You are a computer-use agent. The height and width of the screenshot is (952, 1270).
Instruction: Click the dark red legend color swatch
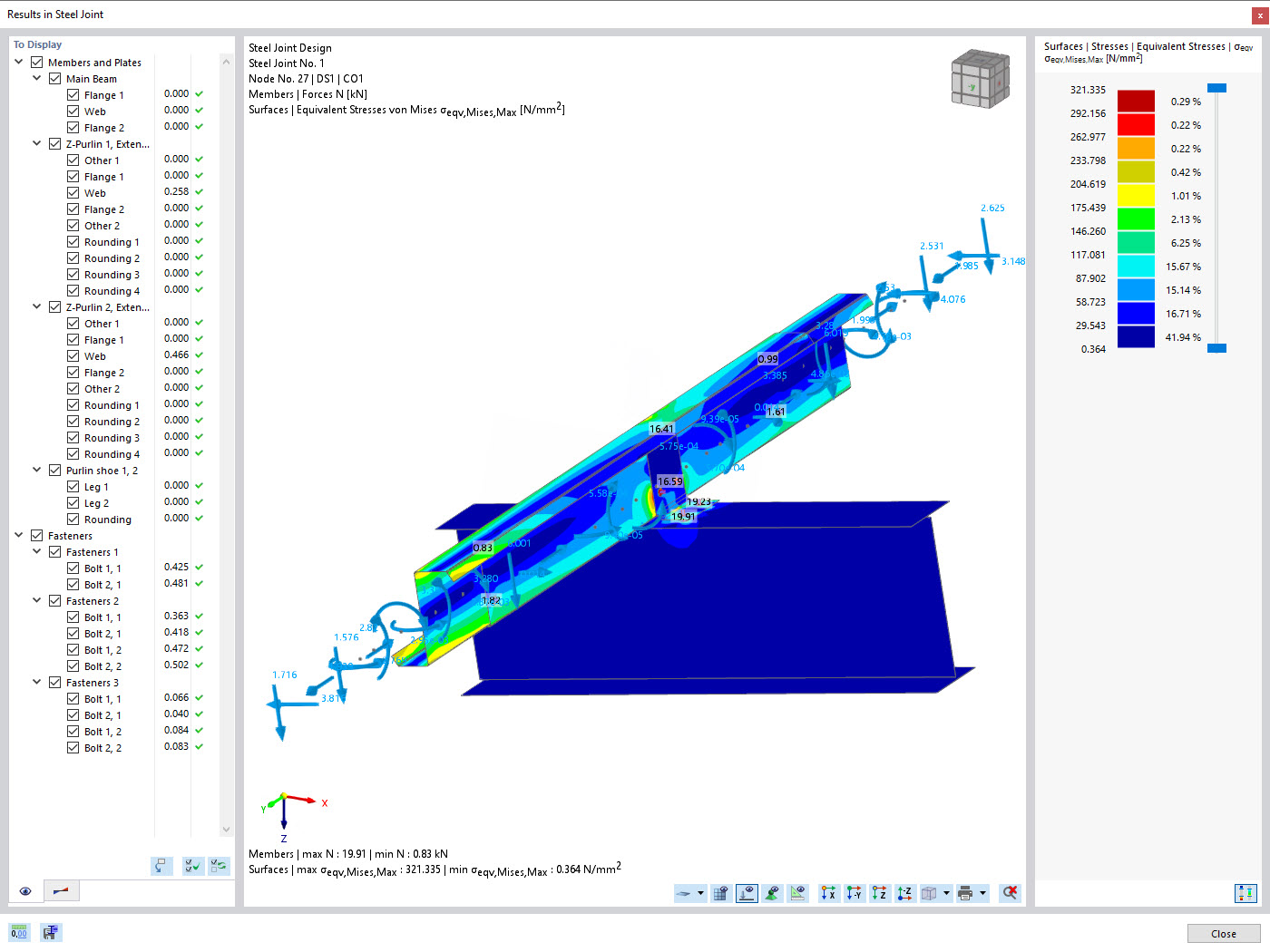pos(1136,102)
